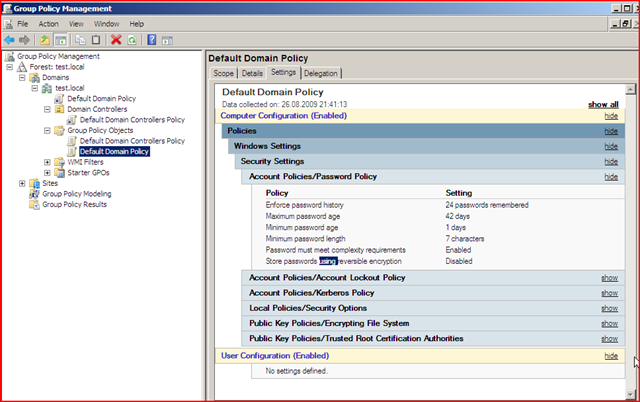Image resolution: width=640 pixels, height=402 pixels.
Task: Expand the WMI Filters node
Action: 47,162
